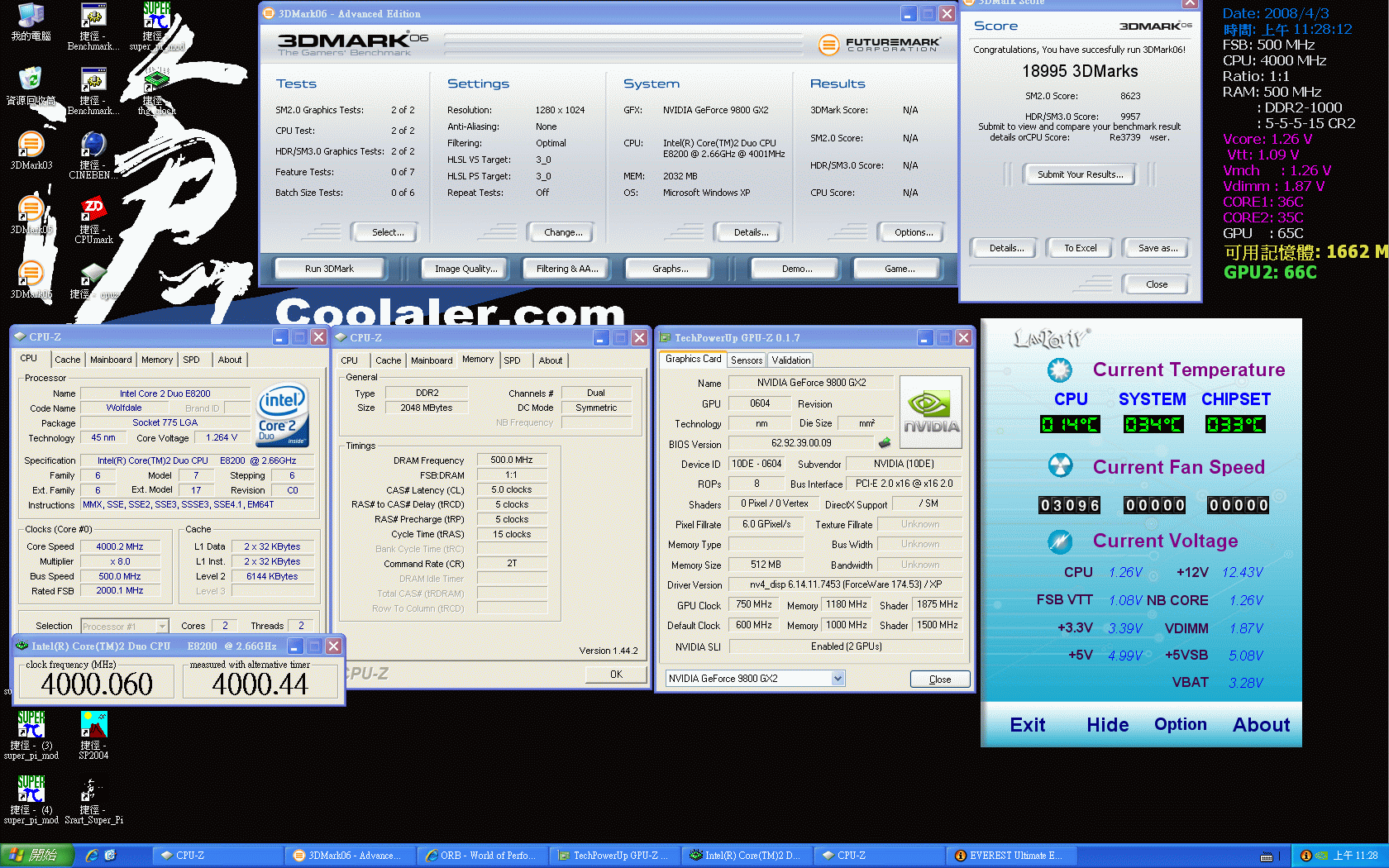The width and height of the screenshot is (1389, 868).
Task: Click Change... under Settings
Action: [x=563, y=232]
